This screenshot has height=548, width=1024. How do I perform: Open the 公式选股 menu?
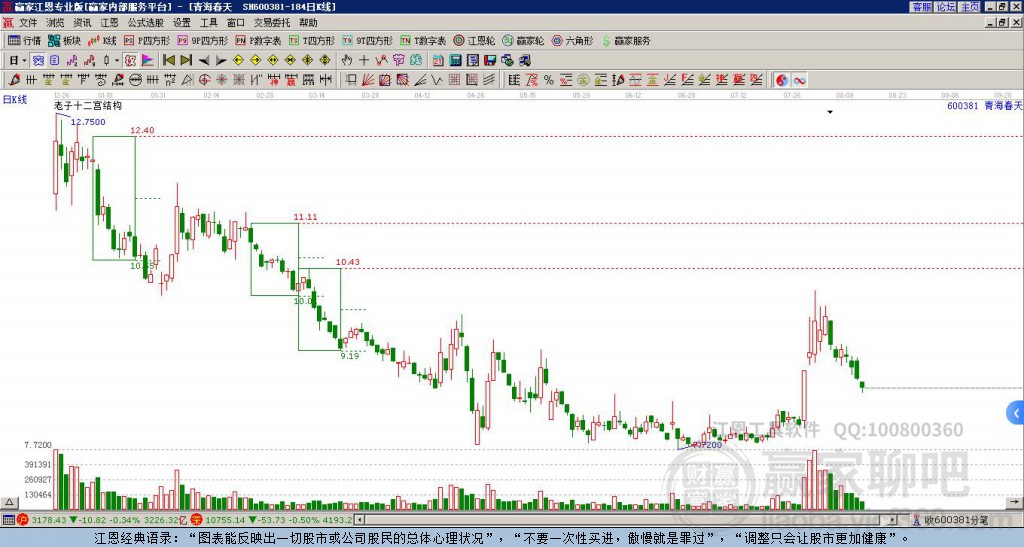(x=146, y=23)
